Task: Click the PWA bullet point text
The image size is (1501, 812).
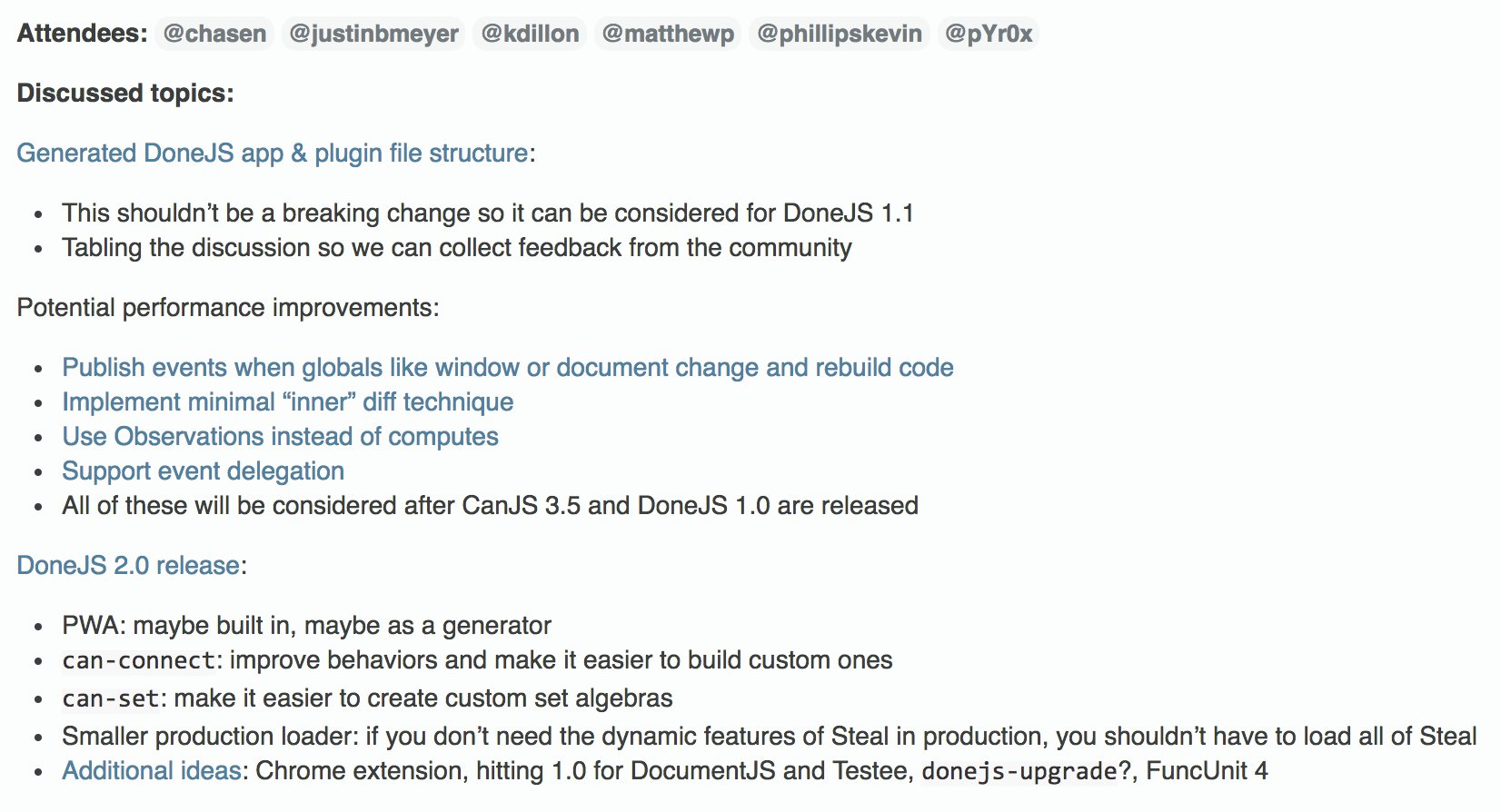Action: point(306,625)
